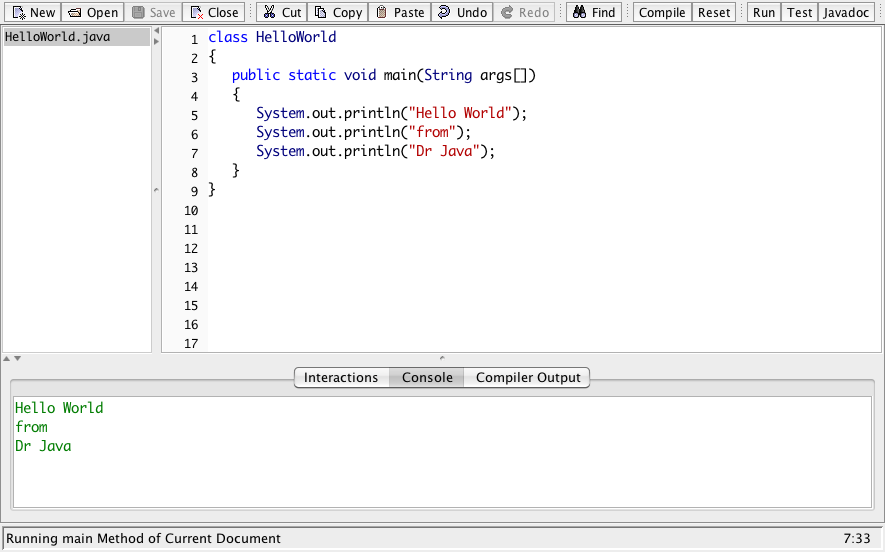Run the main method

coord(764,12)
